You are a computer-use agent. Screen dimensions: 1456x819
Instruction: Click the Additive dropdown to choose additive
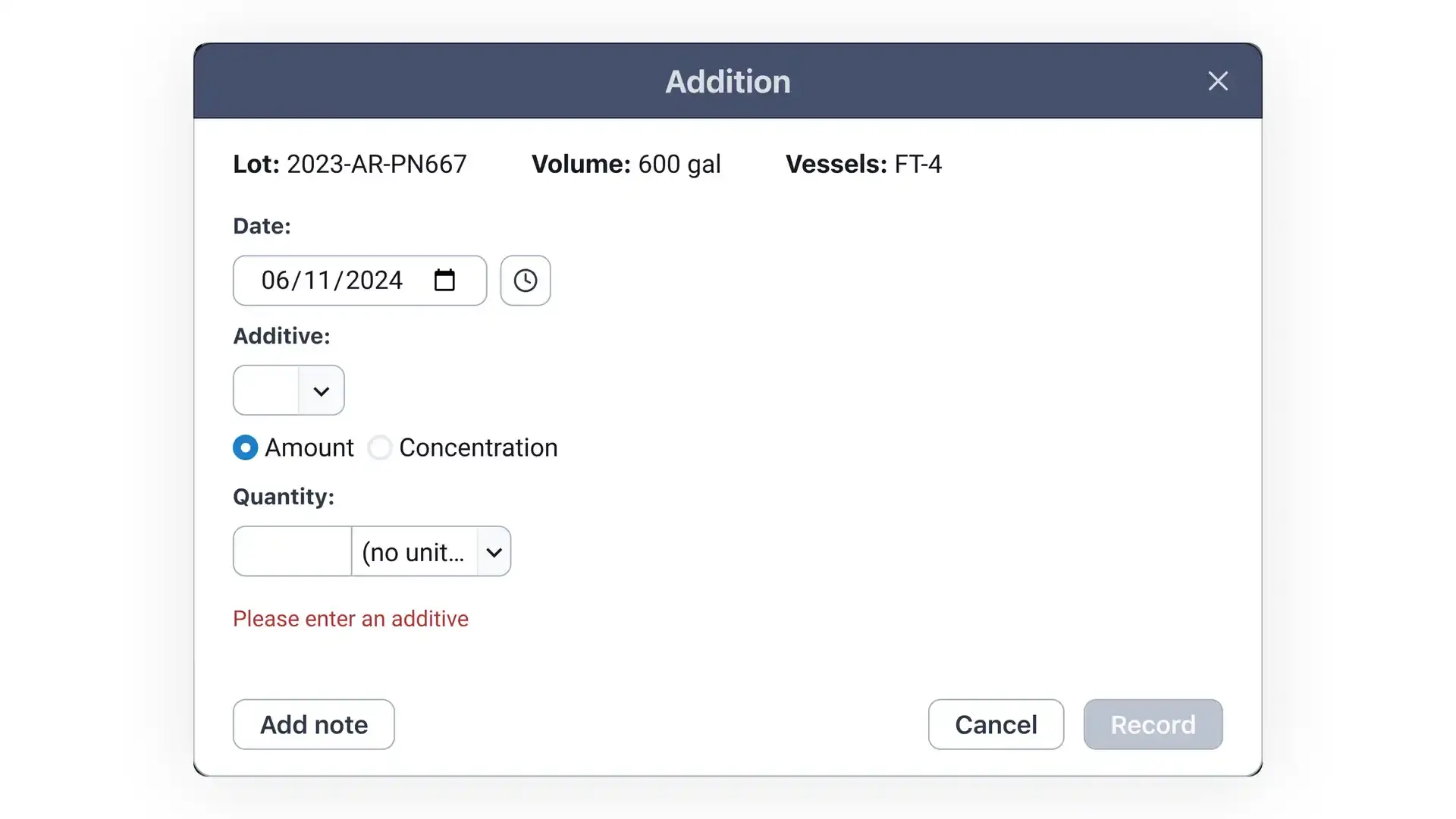point(288,390)
